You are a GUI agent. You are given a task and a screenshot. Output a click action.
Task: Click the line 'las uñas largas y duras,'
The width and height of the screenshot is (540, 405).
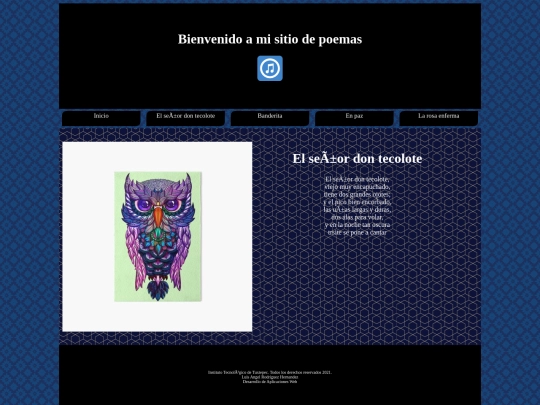[357, 209]
